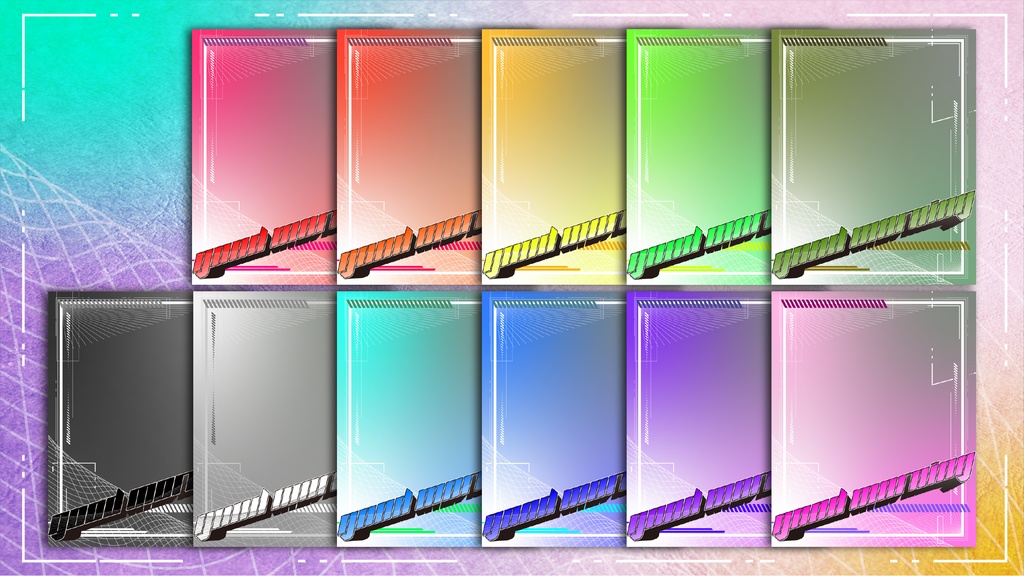This screenshot has height=576, width=1024.
Task: Select the olive green gradient card
Action: (x=874, y=157)
